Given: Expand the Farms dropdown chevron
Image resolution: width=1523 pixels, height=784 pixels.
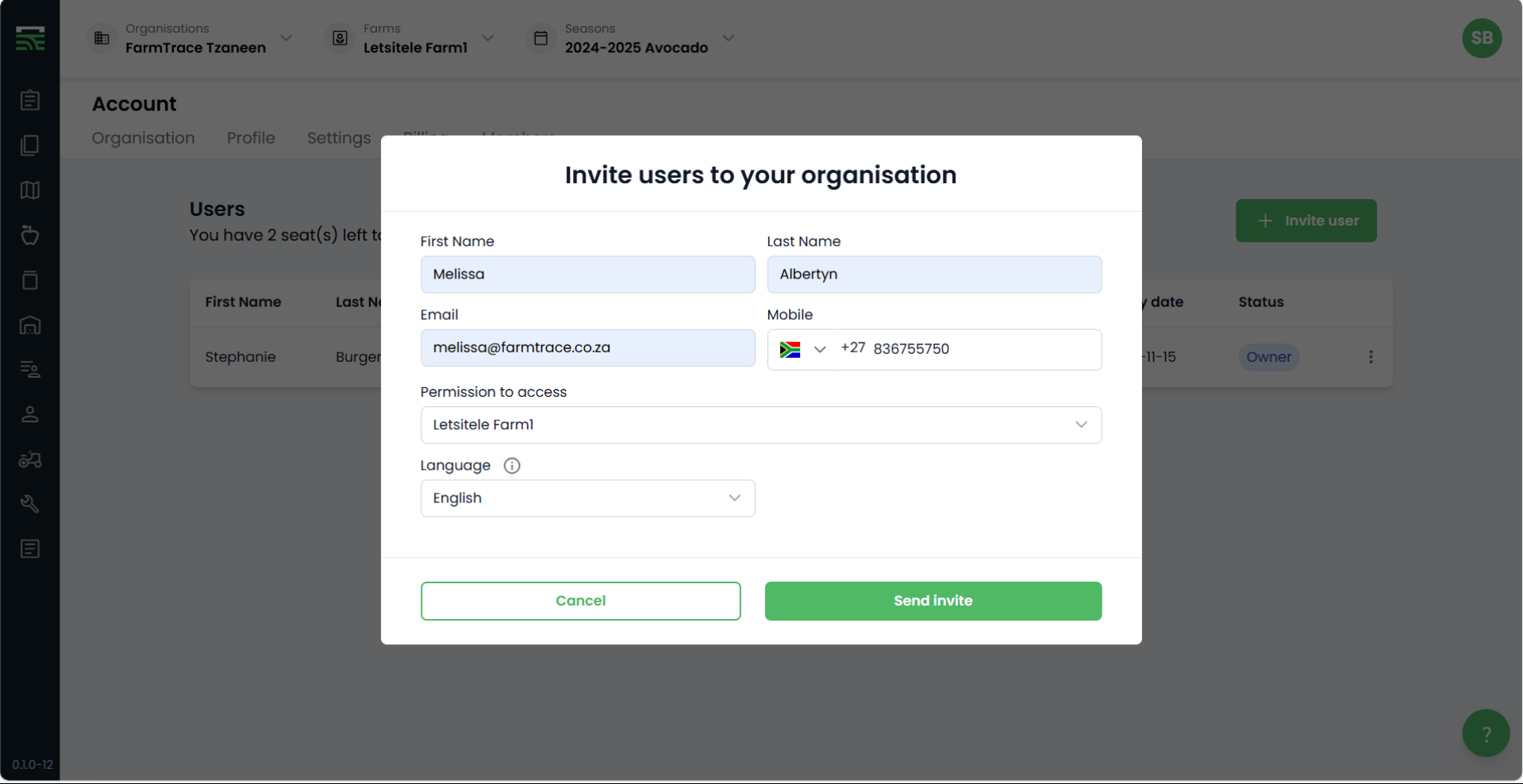Looking at the screenshot, I should tap(488, 38).
